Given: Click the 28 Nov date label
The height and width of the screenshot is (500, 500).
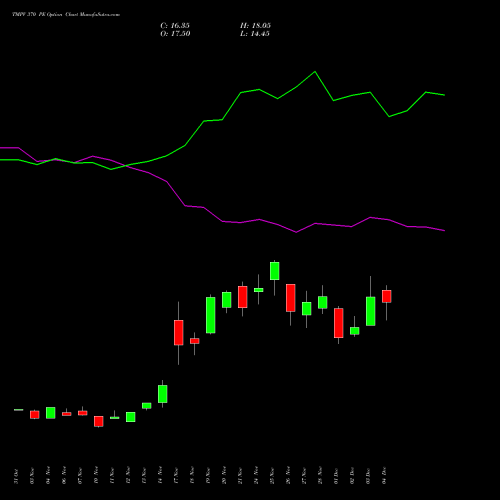Looking at the screenshot, I should 320,476.
